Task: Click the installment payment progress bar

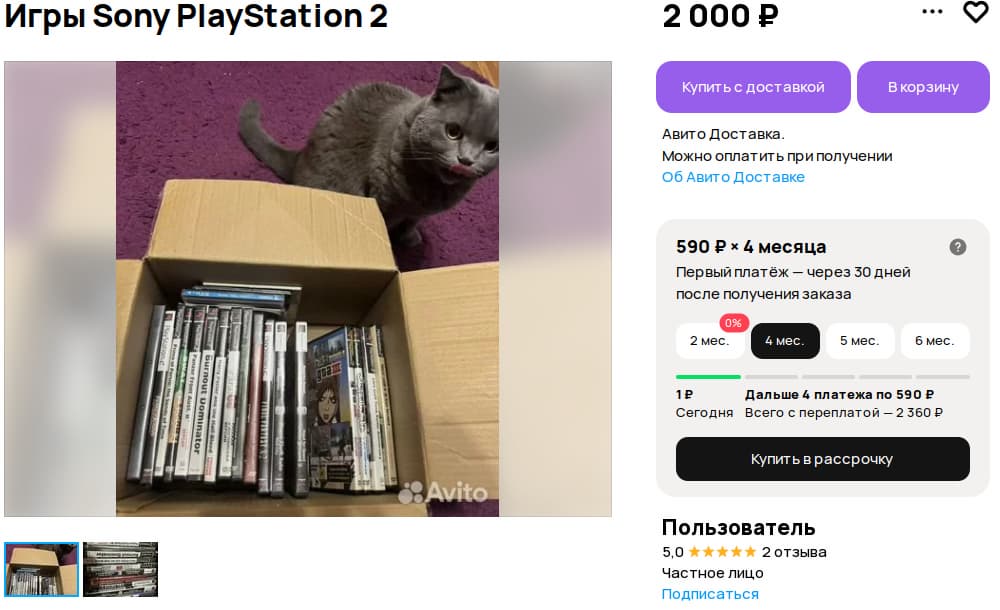Action: click(822, 377)
